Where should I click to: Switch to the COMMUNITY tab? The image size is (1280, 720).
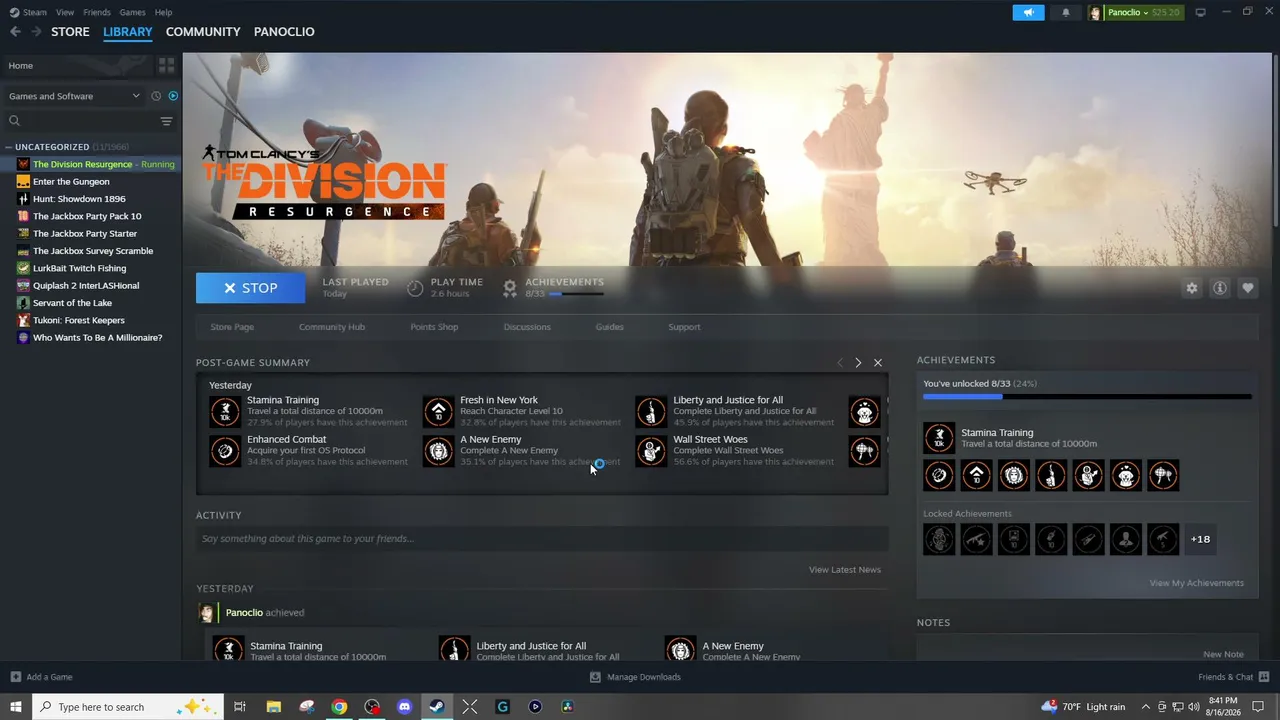click(203, 32)
